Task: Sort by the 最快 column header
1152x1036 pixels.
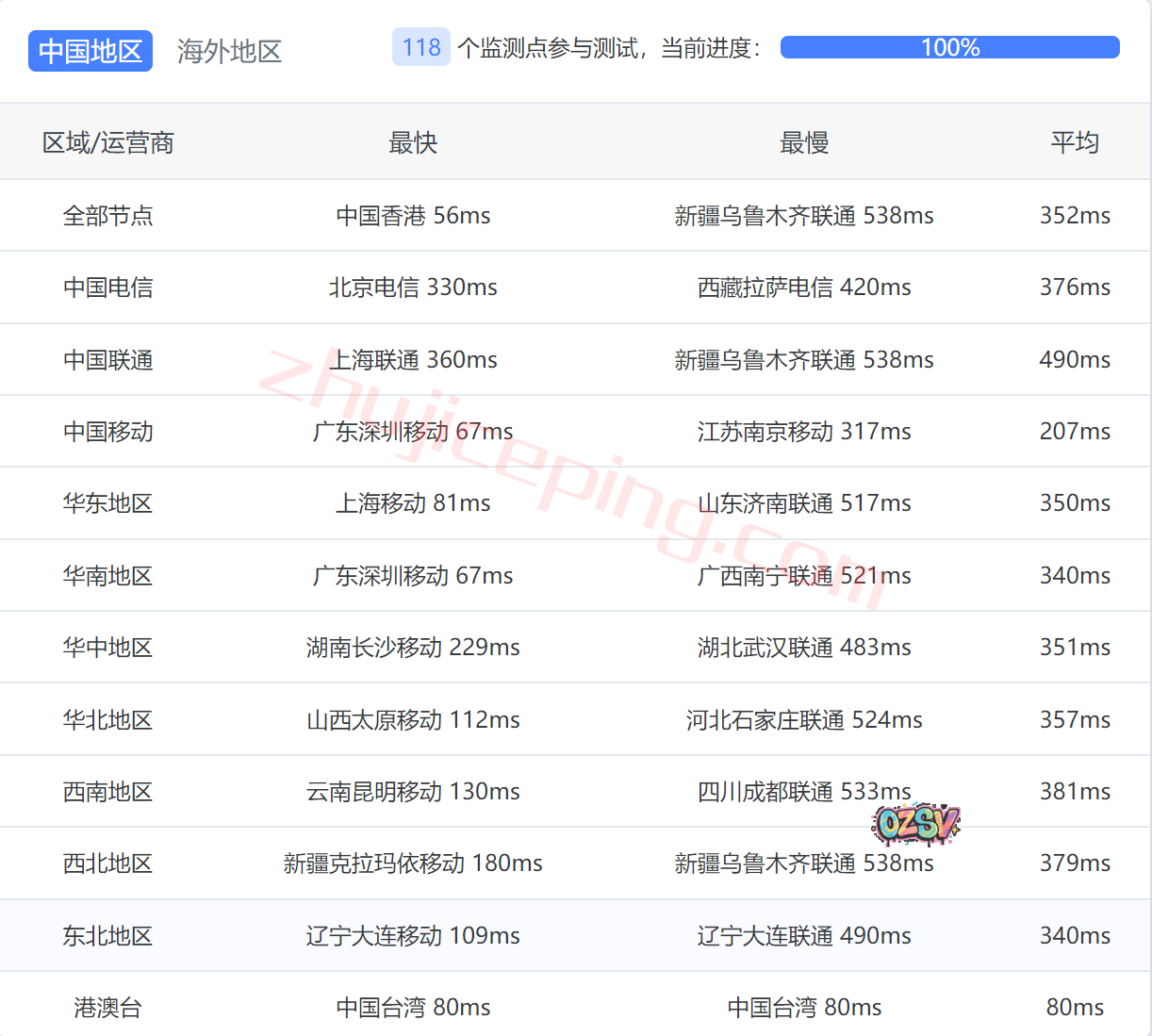Action: point(413,142)
